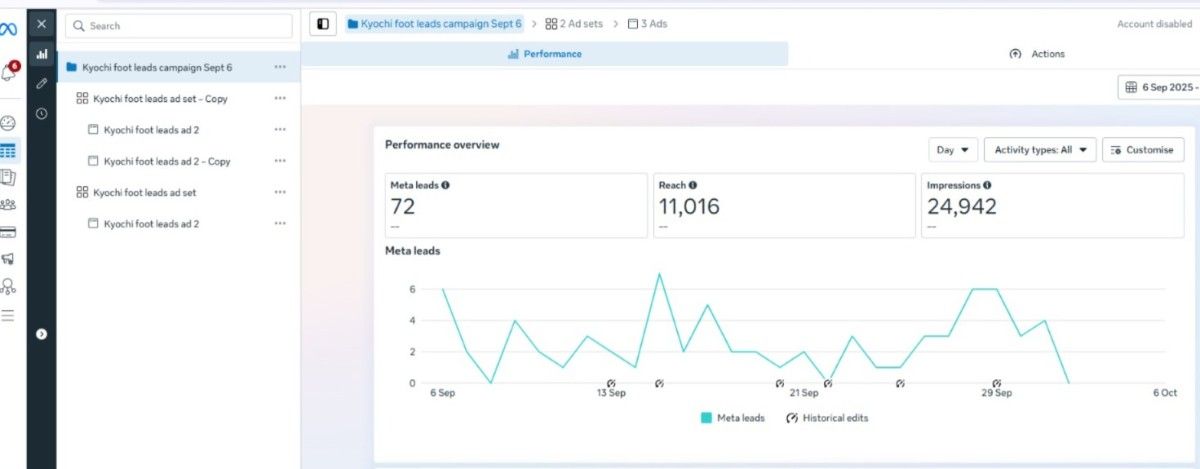Click the Customise button
Image resolution: width=1200 pixels, height=469 pixels.
click(1143, 150)
